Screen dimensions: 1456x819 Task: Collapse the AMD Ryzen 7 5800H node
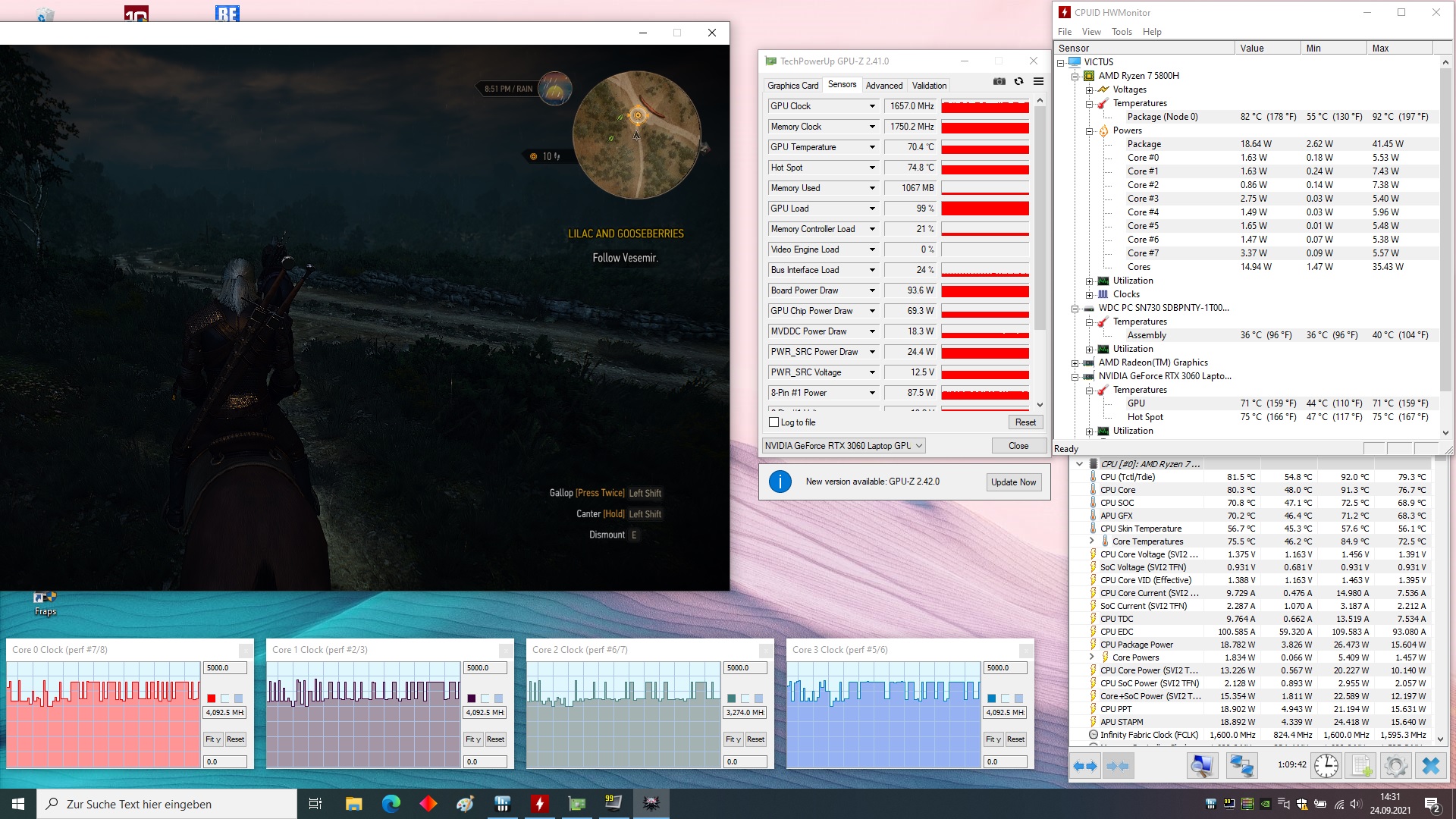(x=1075, y=76)
